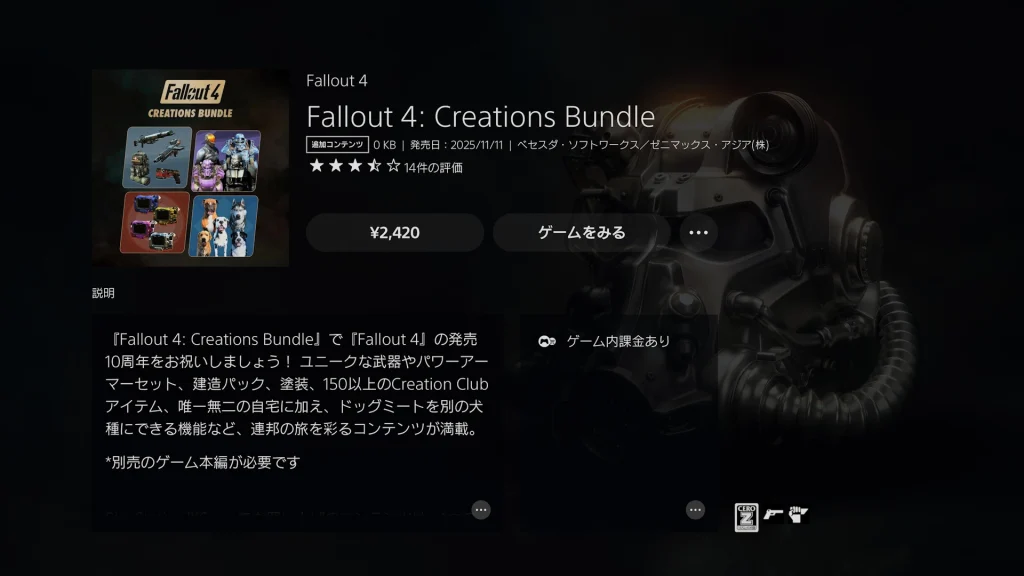This screenshot has width=1024, height=576.
Task: Open the 14件の評価 ratings count
Action: (433, 168)
